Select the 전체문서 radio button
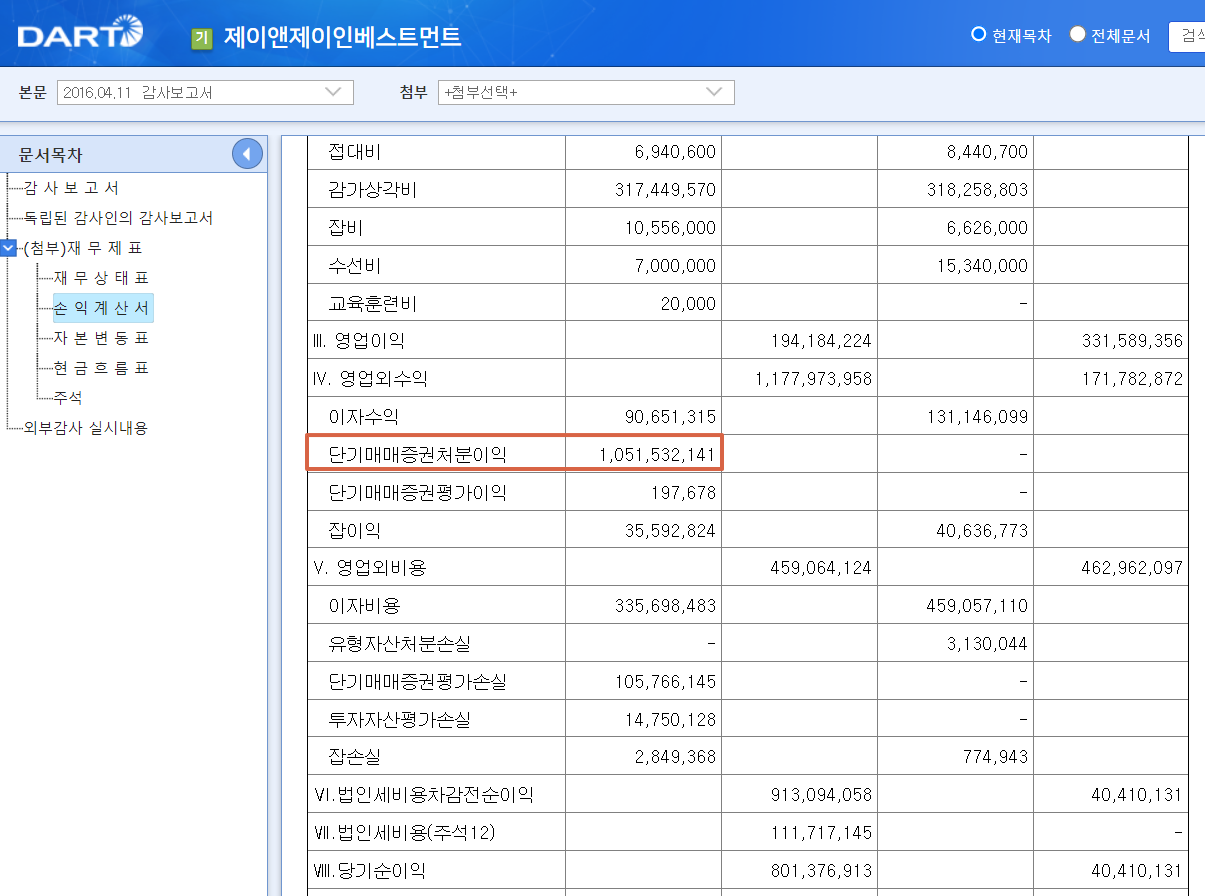Image resolution: width=1205 pixels, height=896 pixels. (1077, 34)
